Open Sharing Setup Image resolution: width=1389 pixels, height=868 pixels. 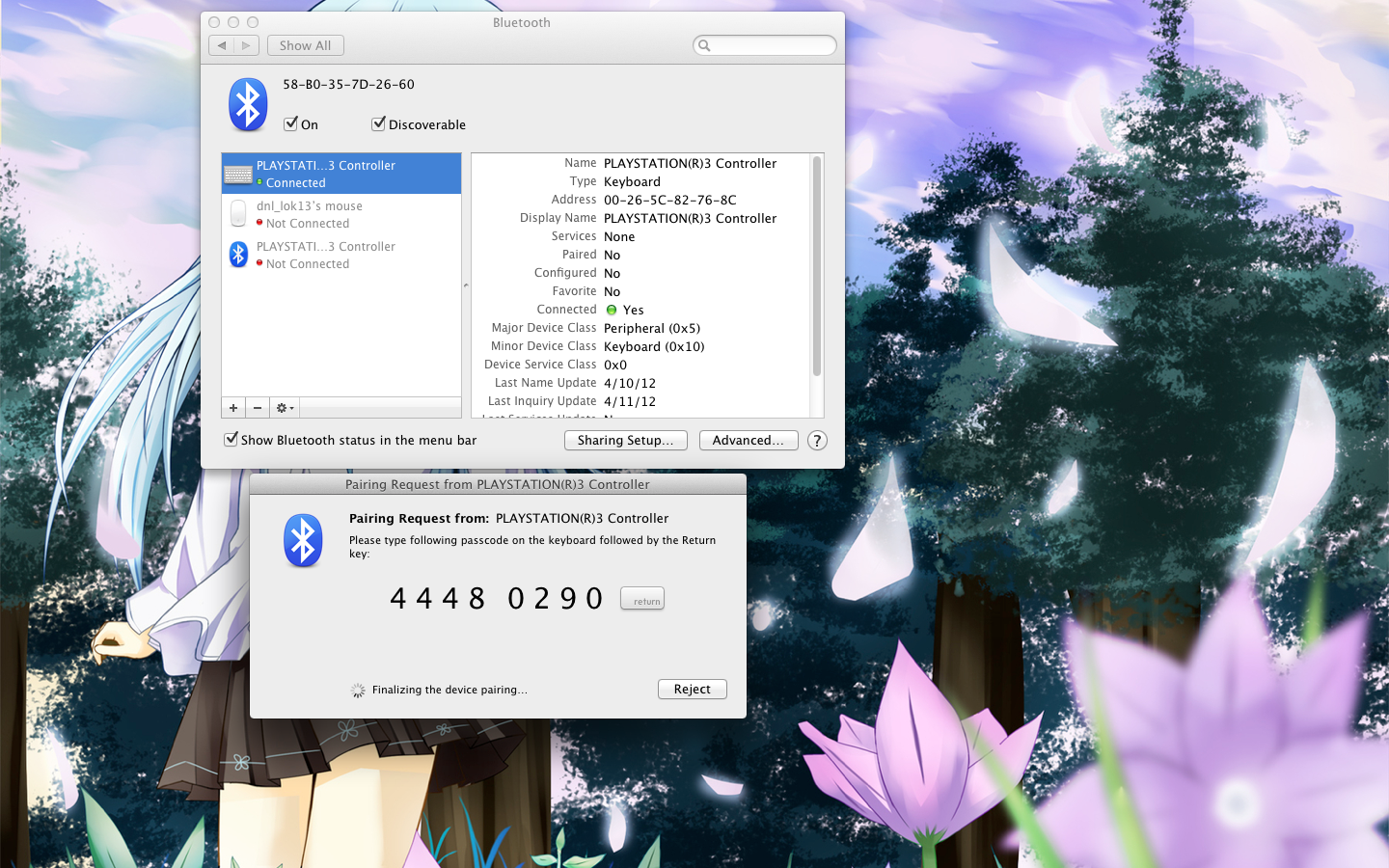tap(626, 440)
